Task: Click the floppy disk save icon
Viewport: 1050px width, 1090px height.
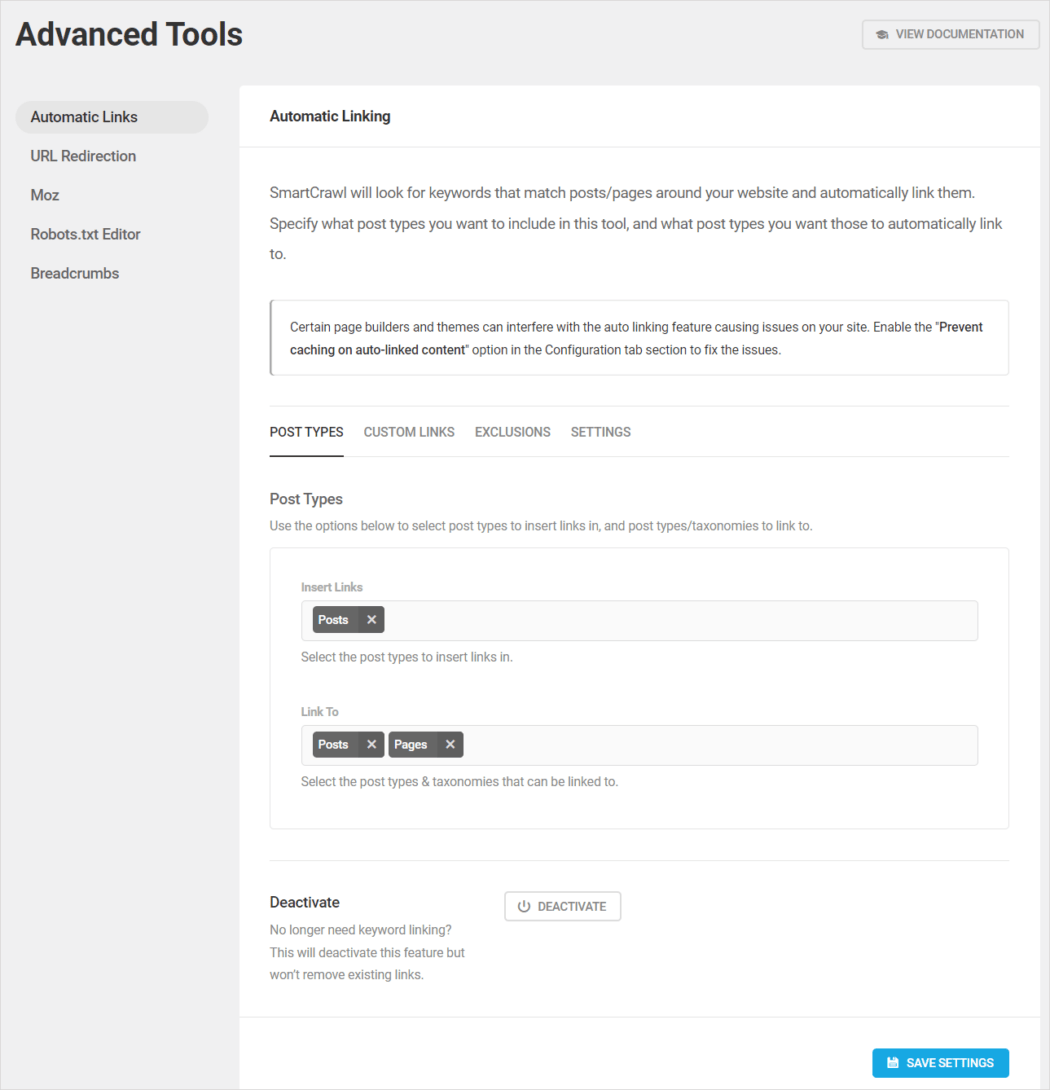Action: [x=893, y=1062]
